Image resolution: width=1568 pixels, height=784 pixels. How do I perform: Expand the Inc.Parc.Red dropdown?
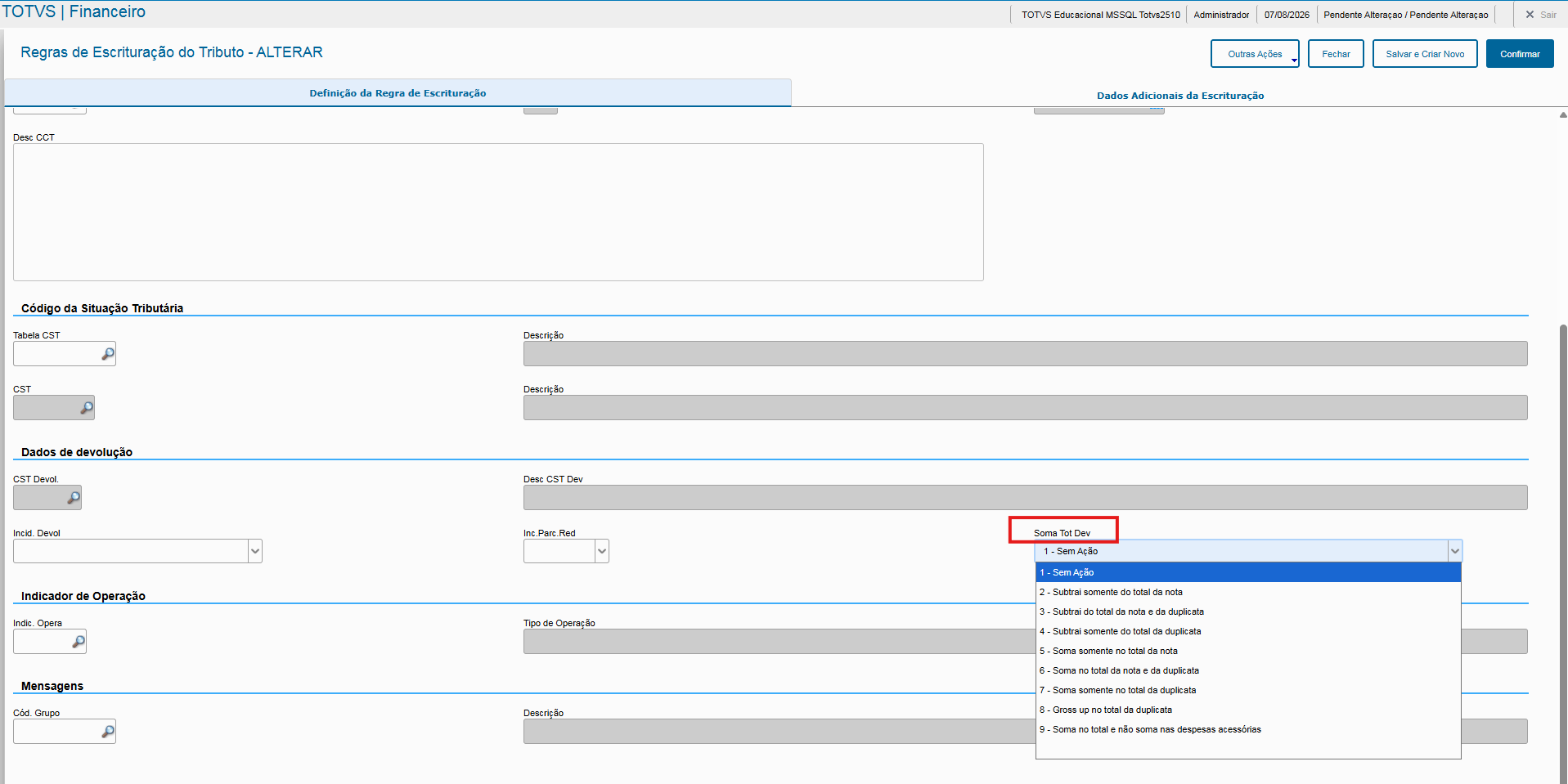[602, 551]
